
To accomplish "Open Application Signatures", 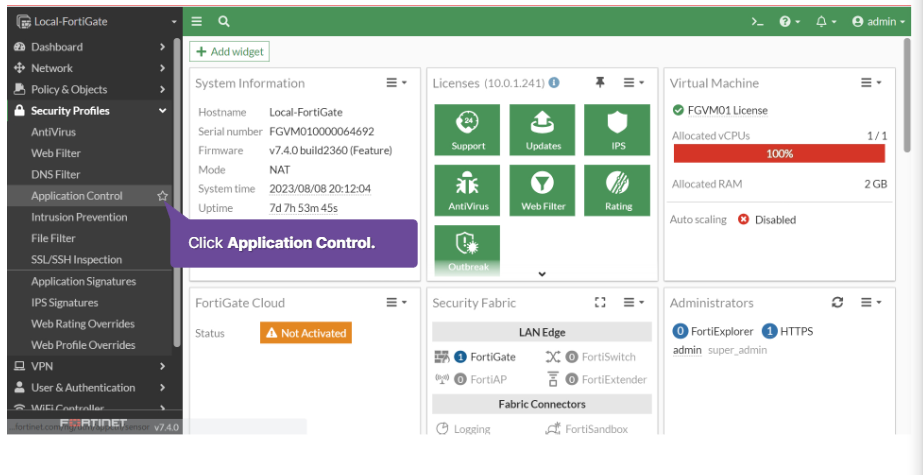I will coord(84,281).
